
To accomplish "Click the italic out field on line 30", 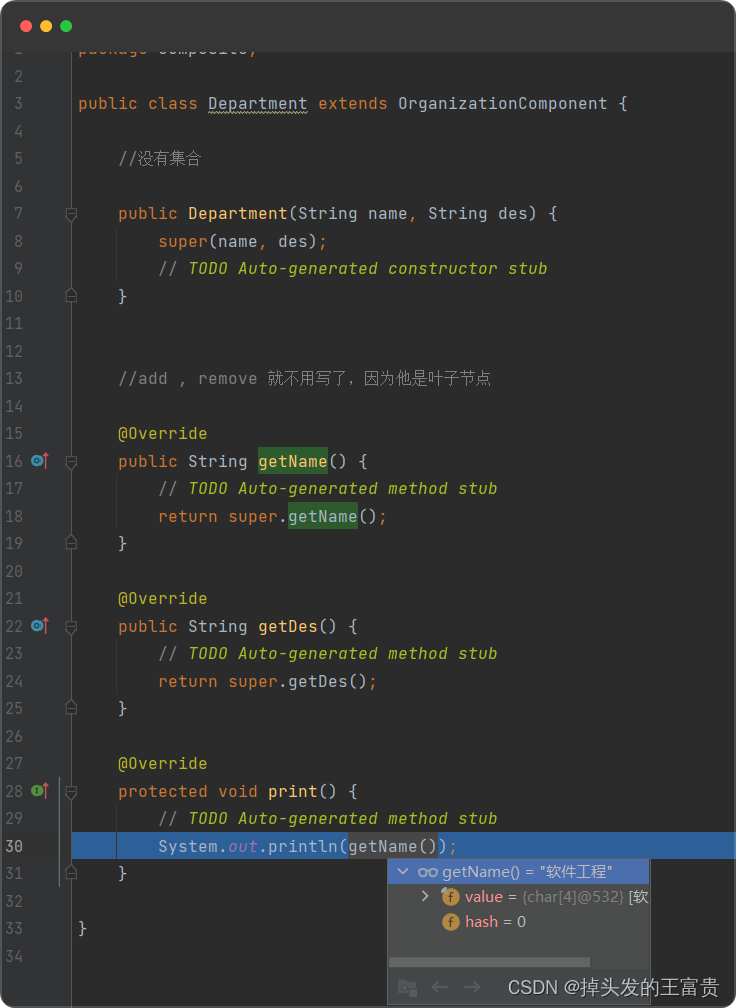I will pyautogui.click(x=243, y=846).
